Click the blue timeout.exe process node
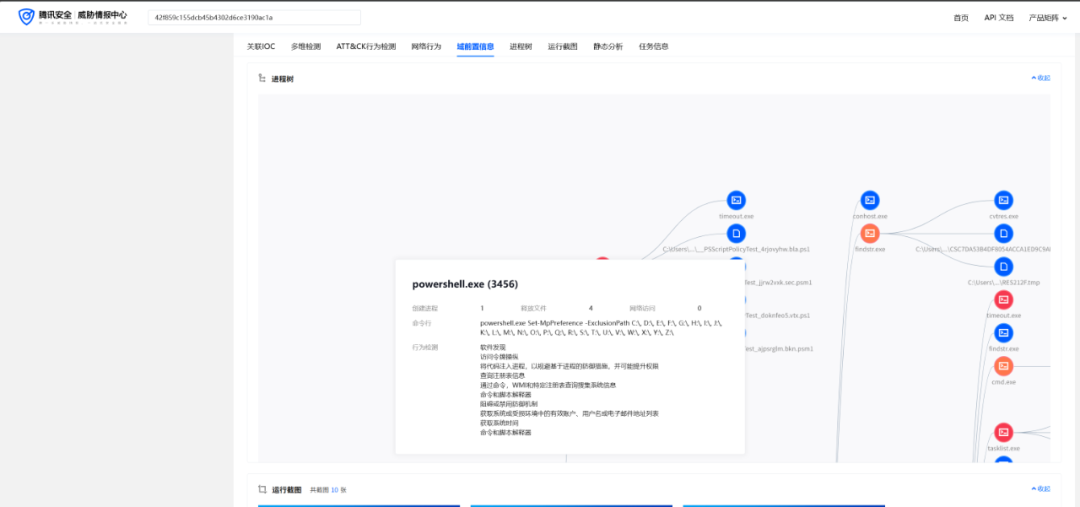The width and height of the screenshot is (1080, 507). click(736, 200)
